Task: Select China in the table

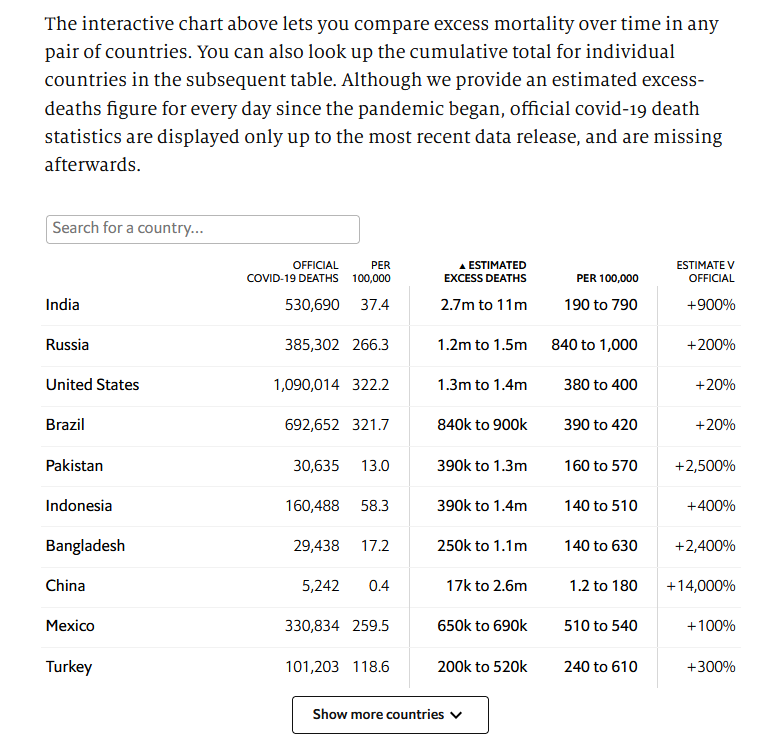Action: pos(65,586)
